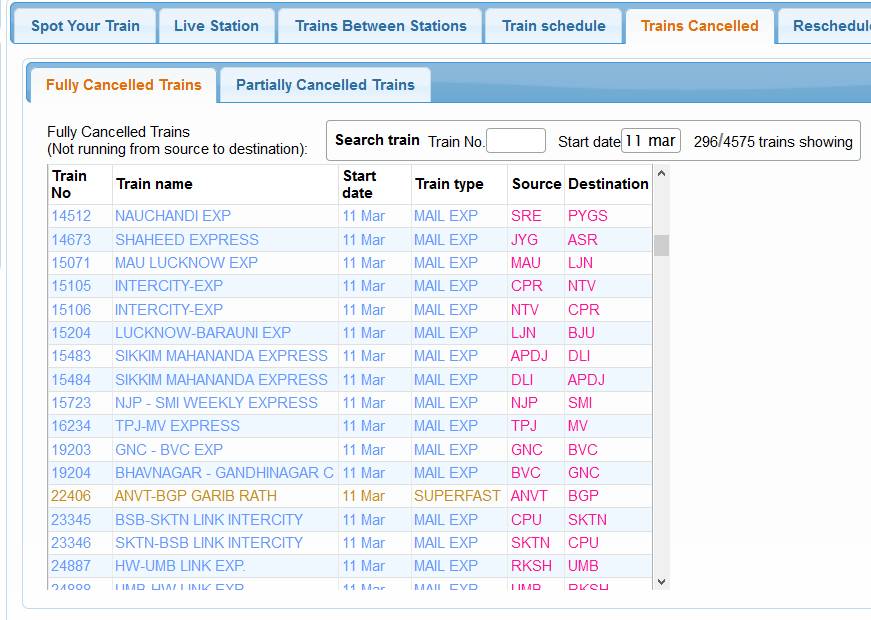Select SKTN-BSB LINK INTERCITY train
The image size is (871, 620).
(209, 543)
